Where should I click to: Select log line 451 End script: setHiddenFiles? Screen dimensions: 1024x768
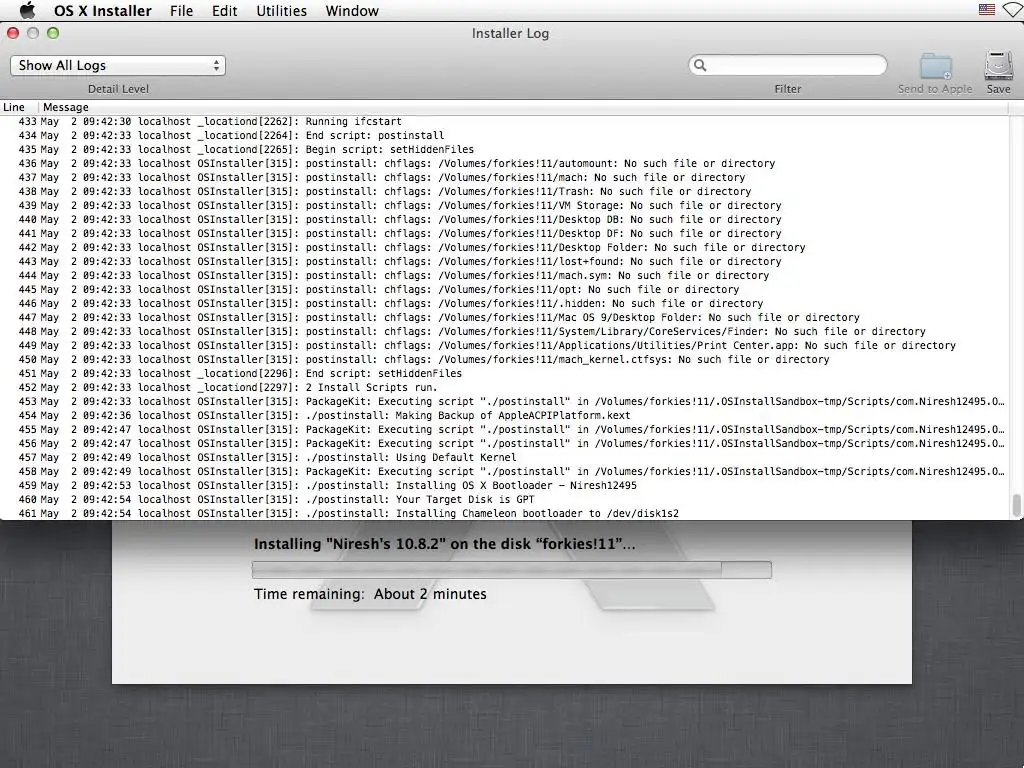[504, 374]
